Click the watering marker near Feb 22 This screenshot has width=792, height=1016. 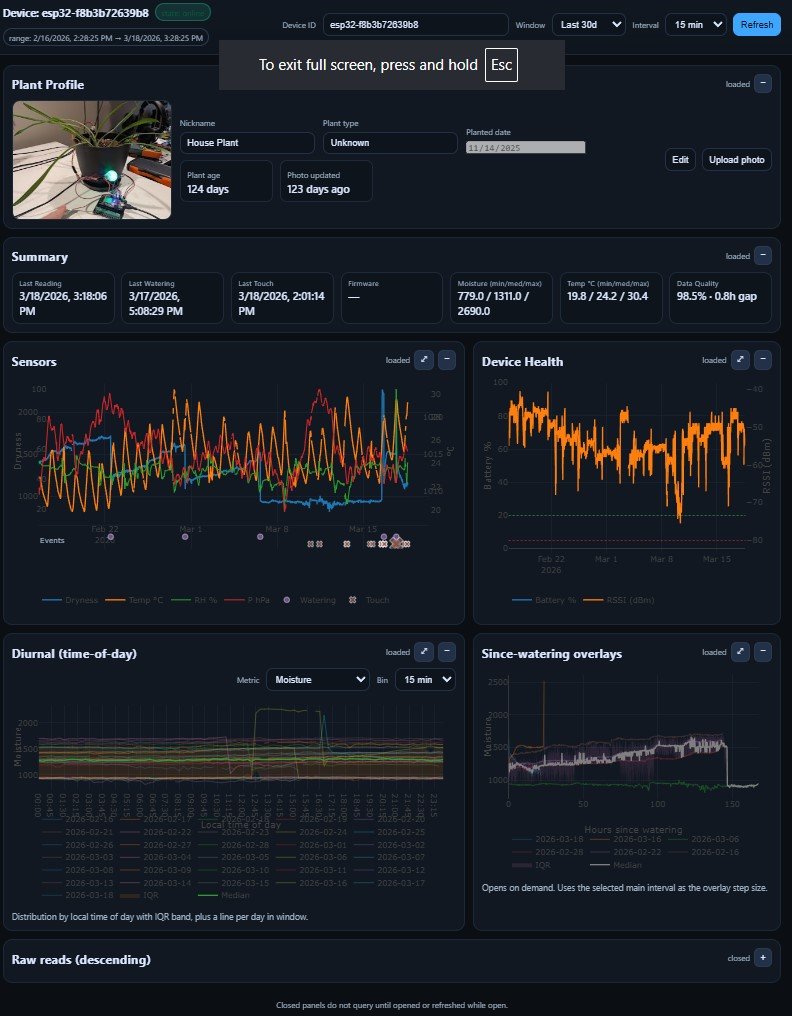click(111, 537)
